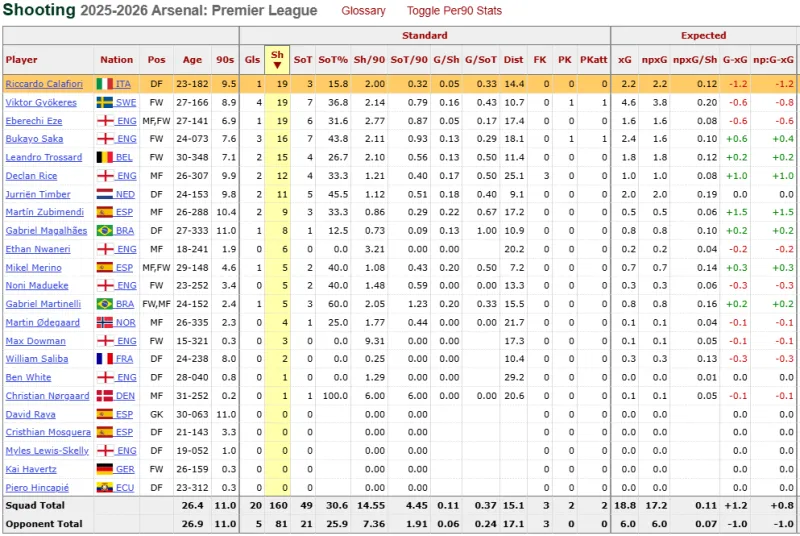This screenshot has width=800, height=536.
Task: Sort the table by xG column header
Action: (625, 59)
